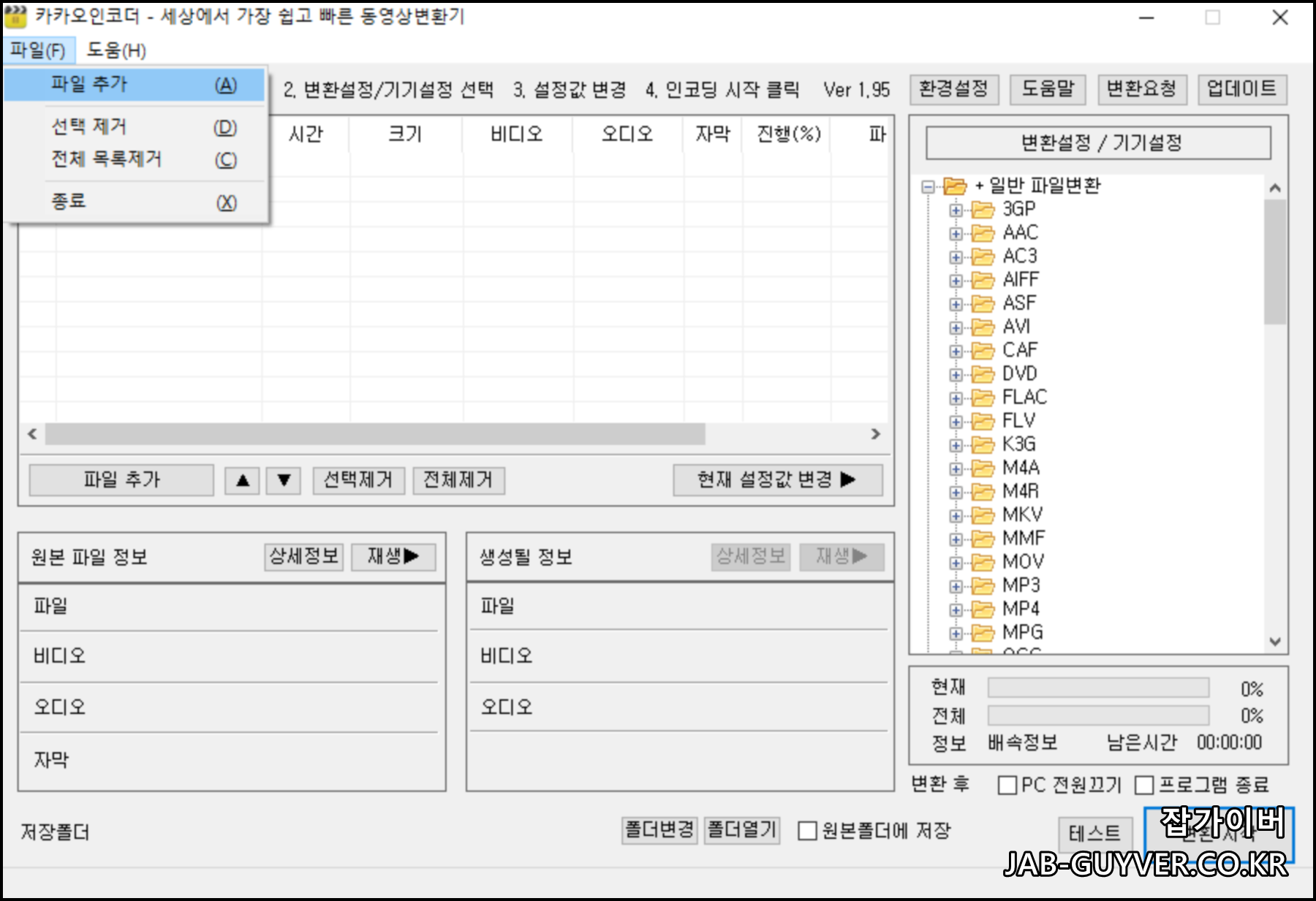The height and width of the screenshot is (901, 1316).
Task: Click the DVD folder icon
Action: click(x=983, y=374)
